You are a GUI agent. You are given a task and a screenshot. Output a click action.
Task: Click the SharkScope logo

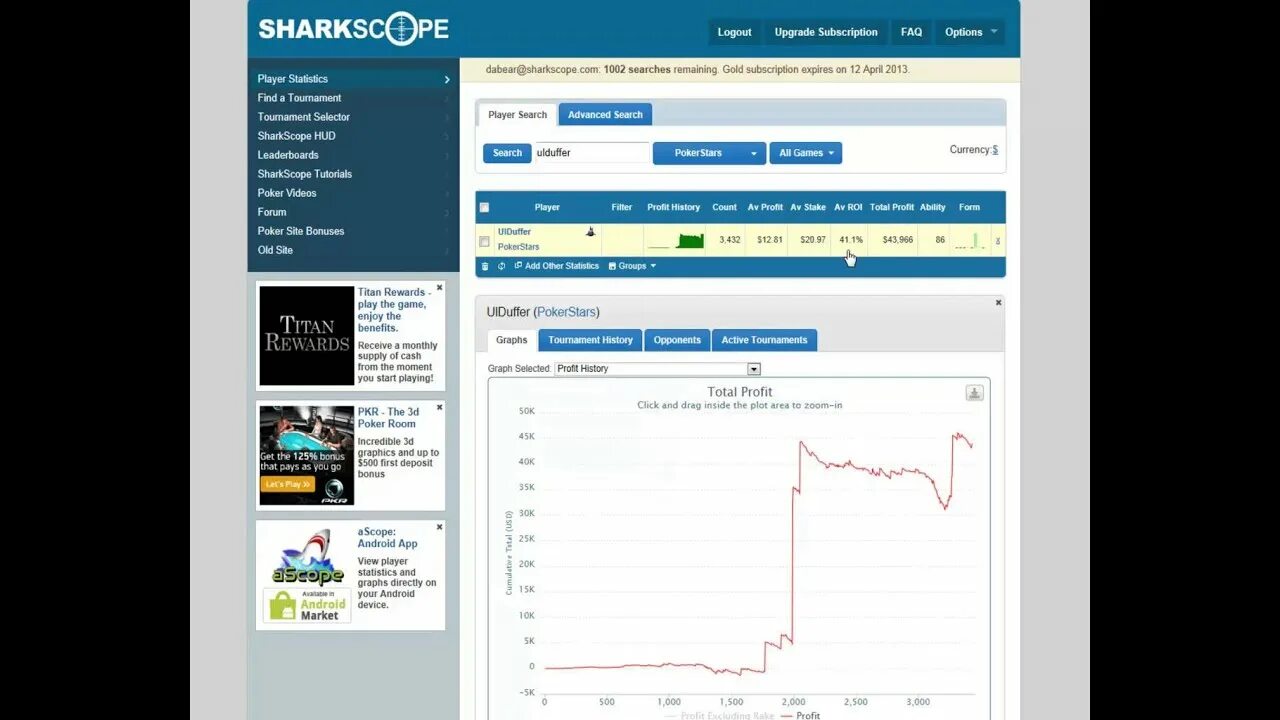point(353,28)
